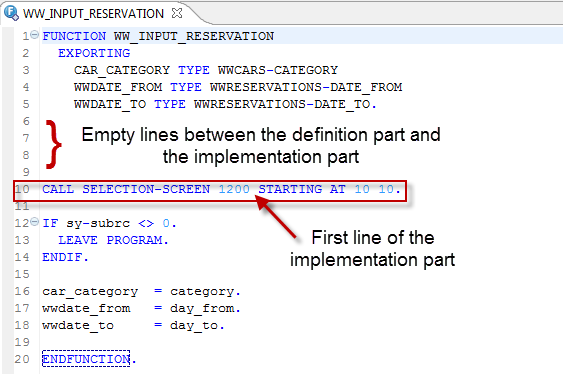The image size is (563, 374).
Task: Click STARTING AT keywords on line 10
Action: tap(302, 189)
